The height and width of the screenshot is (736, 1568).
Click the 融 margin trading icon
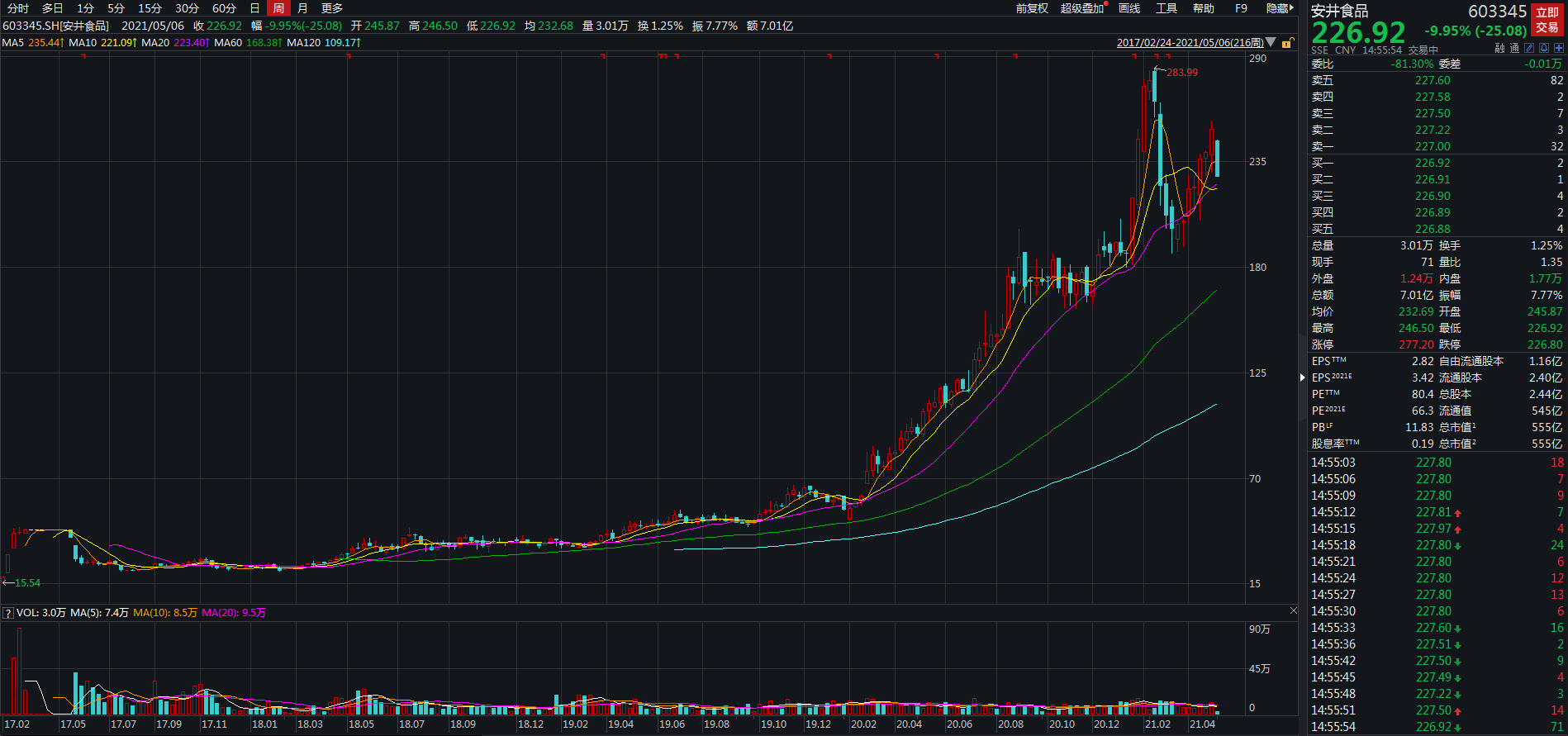tap(1499, 49)
